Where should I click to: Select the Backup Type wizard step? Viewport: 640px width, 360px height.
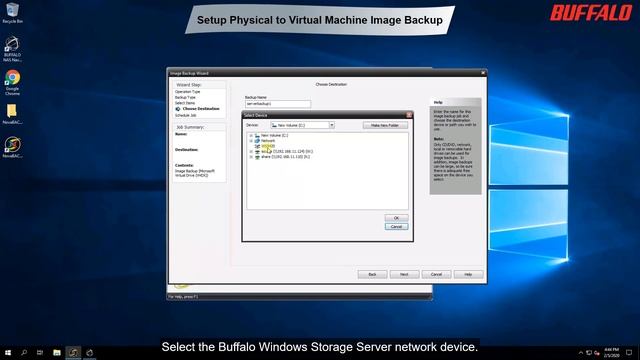185,98
